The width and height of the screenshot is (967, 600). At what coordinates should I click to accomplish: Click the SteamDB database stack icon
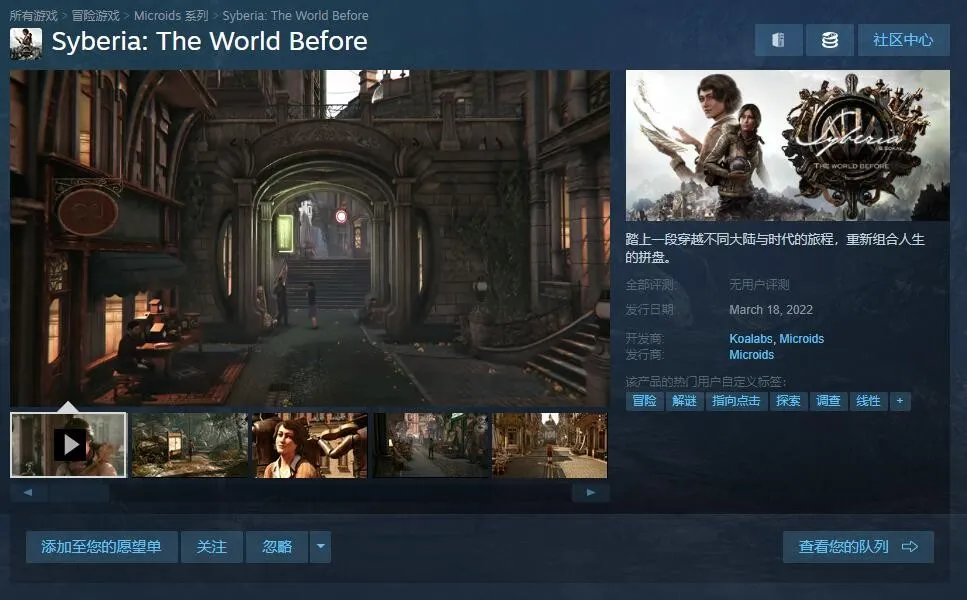point(829,40)
